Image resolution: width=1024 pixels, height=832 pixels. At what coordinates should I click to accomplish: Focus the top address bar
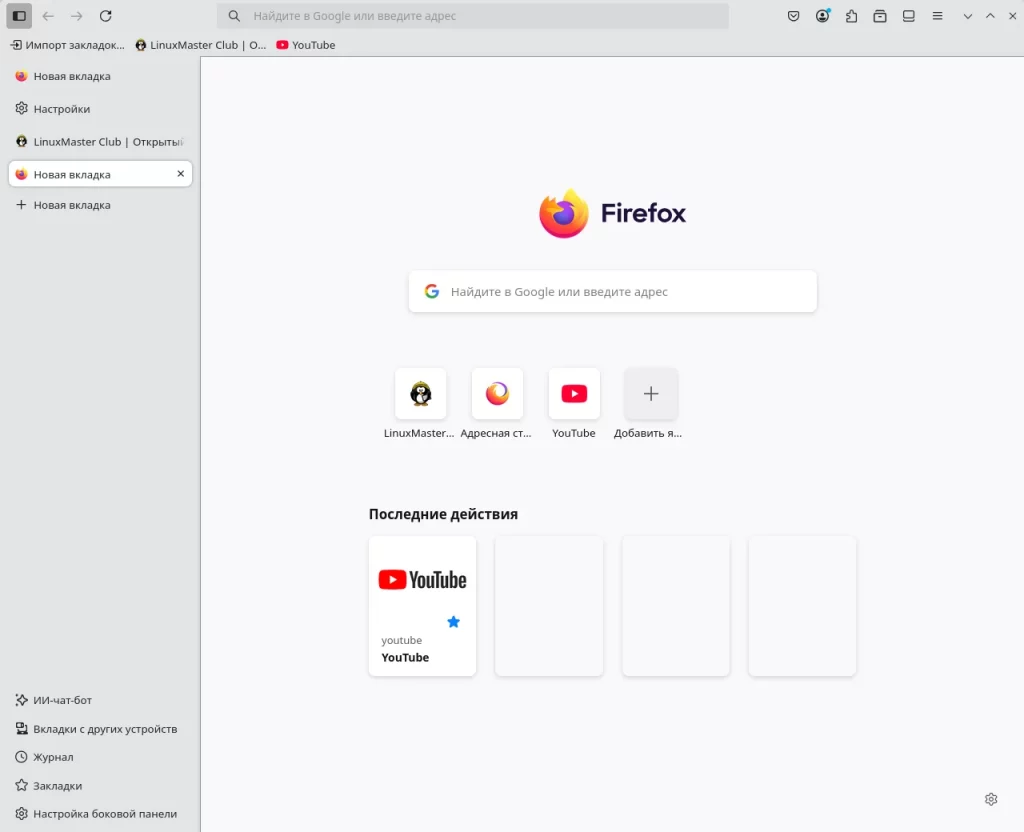473,16
